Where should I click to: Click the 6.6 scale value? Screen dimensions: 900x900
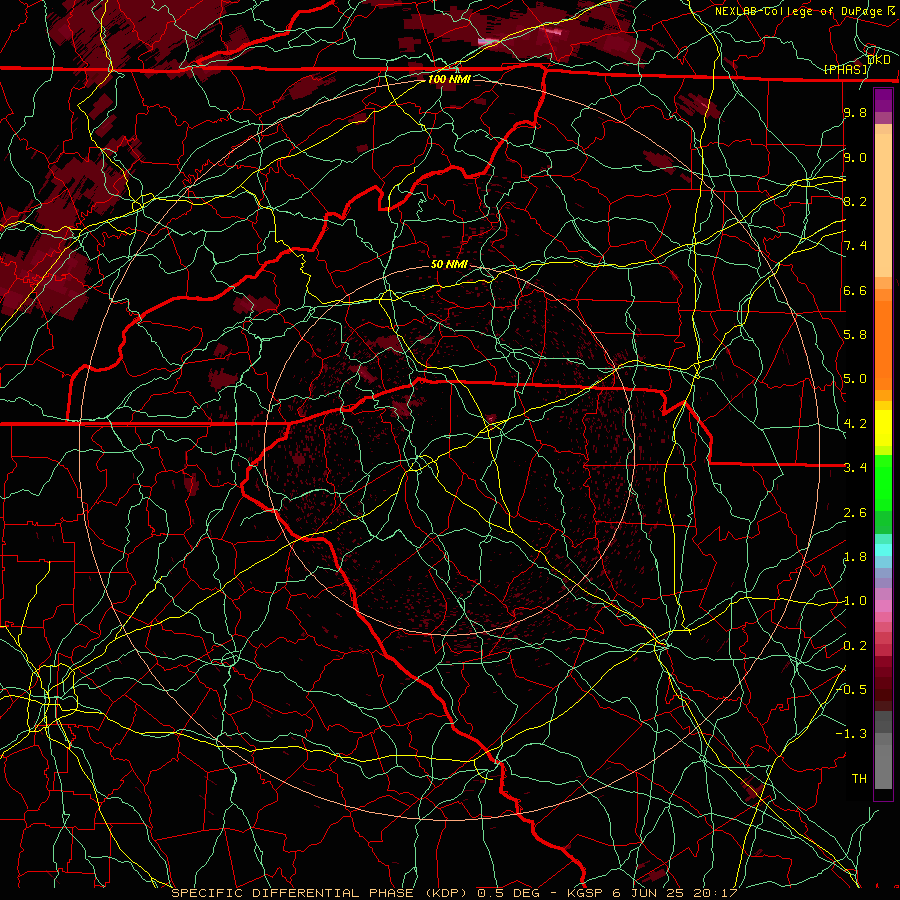tap(855, 290)
